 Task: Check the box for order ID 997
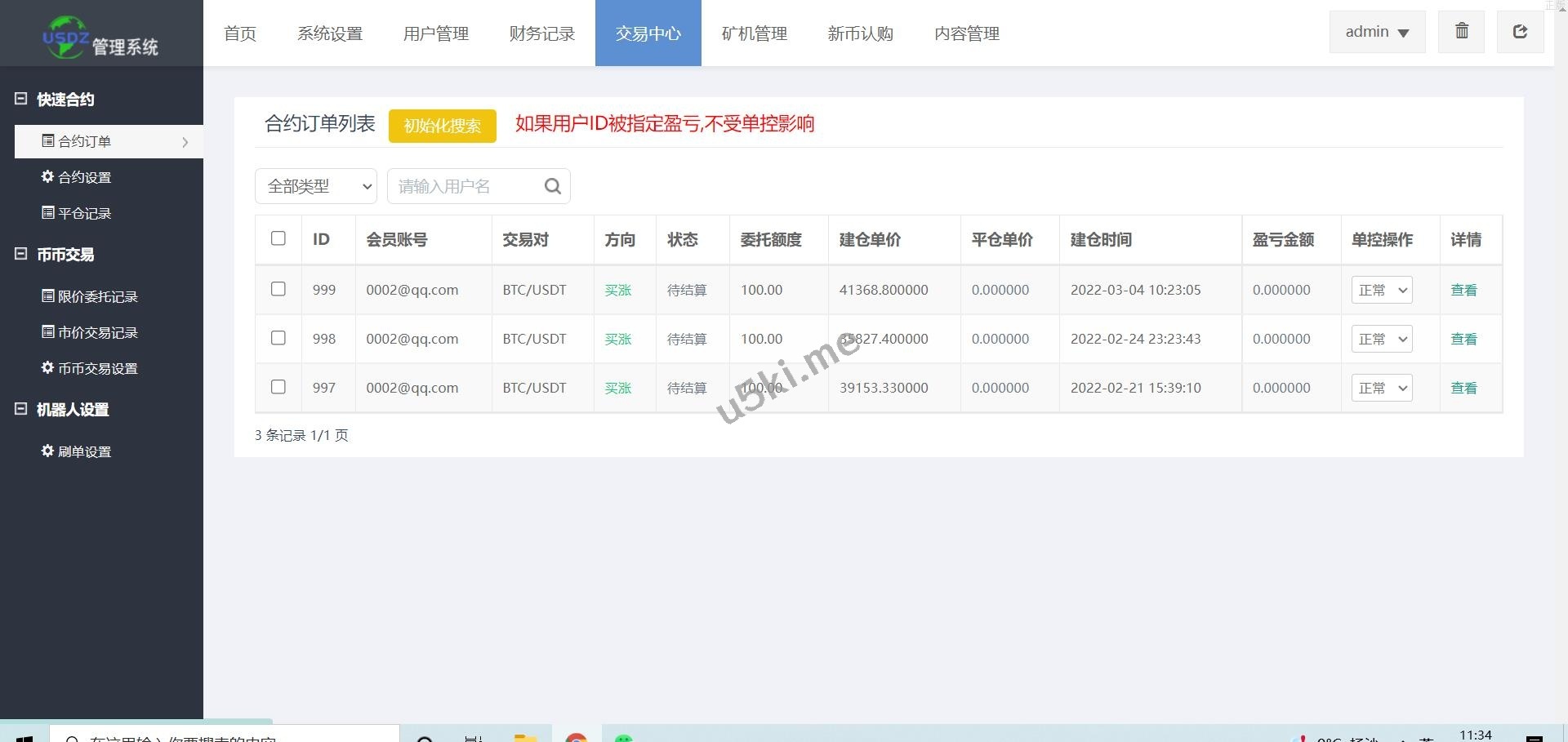coord(278,387)
